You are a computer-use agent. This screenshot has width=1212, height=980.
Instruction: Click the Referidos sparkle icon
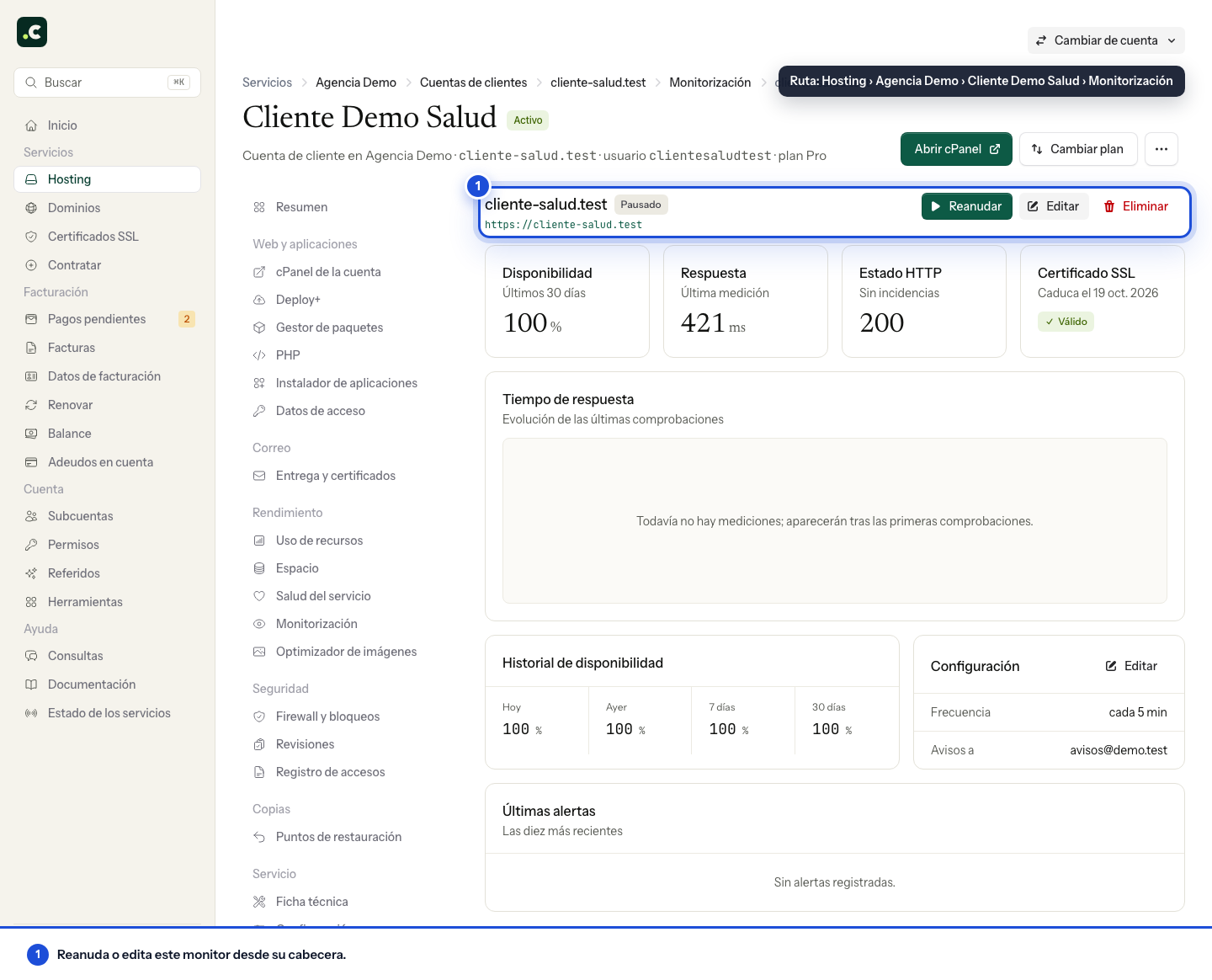[31, 573]
